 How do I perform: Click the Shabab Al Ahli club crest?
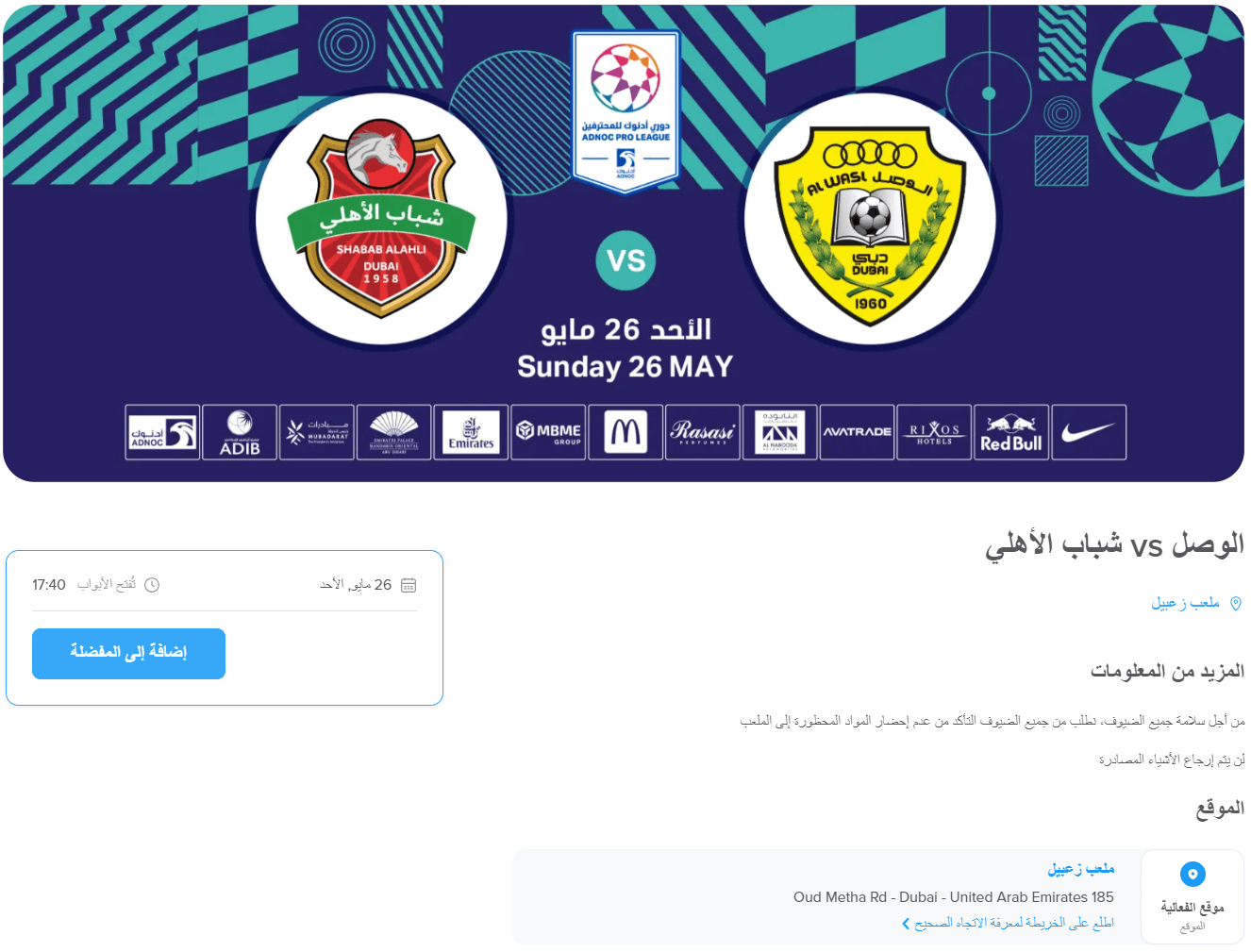381,219
